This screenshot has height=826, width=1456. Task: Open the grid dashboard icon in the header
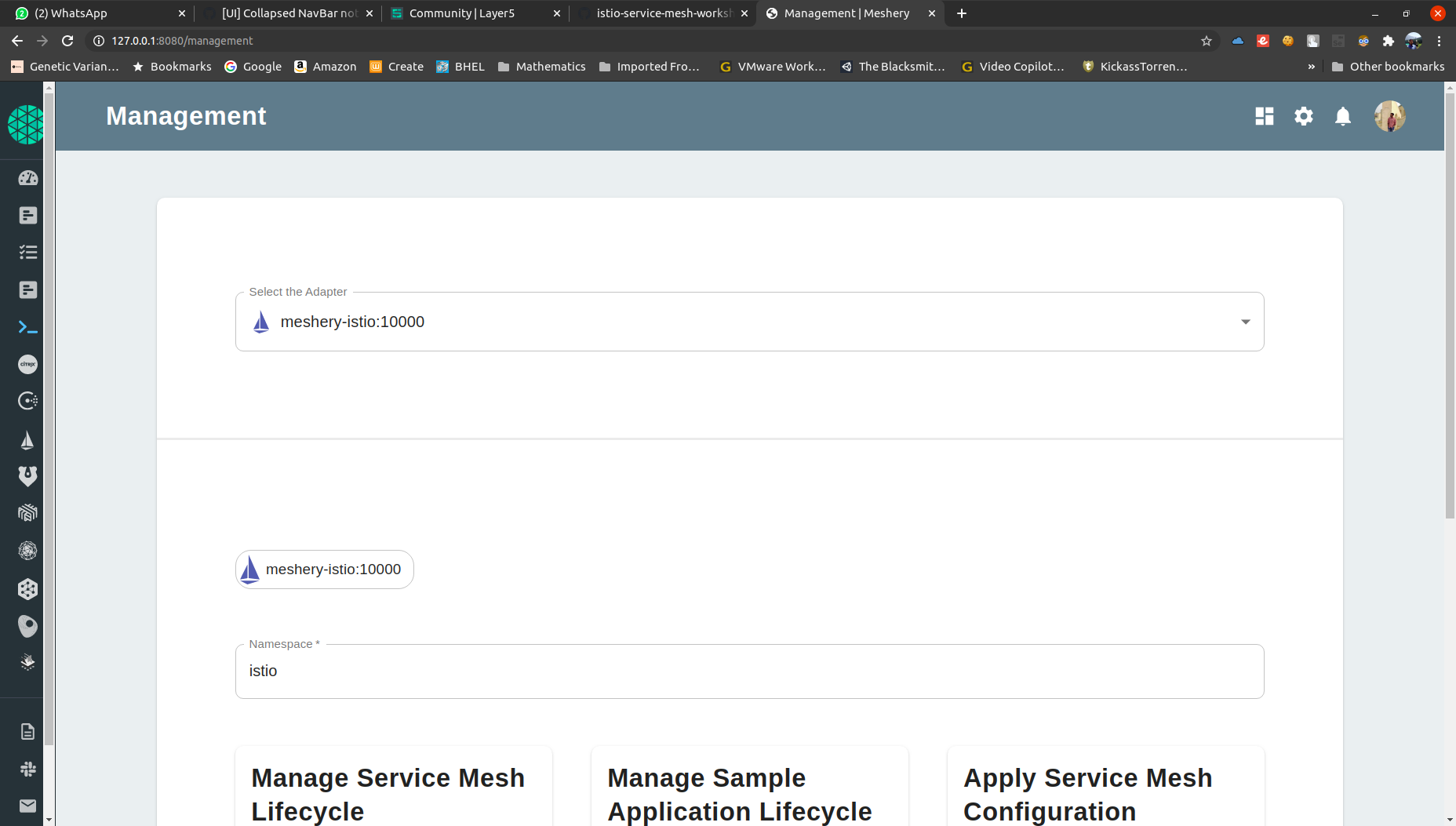coord(1265,116)
